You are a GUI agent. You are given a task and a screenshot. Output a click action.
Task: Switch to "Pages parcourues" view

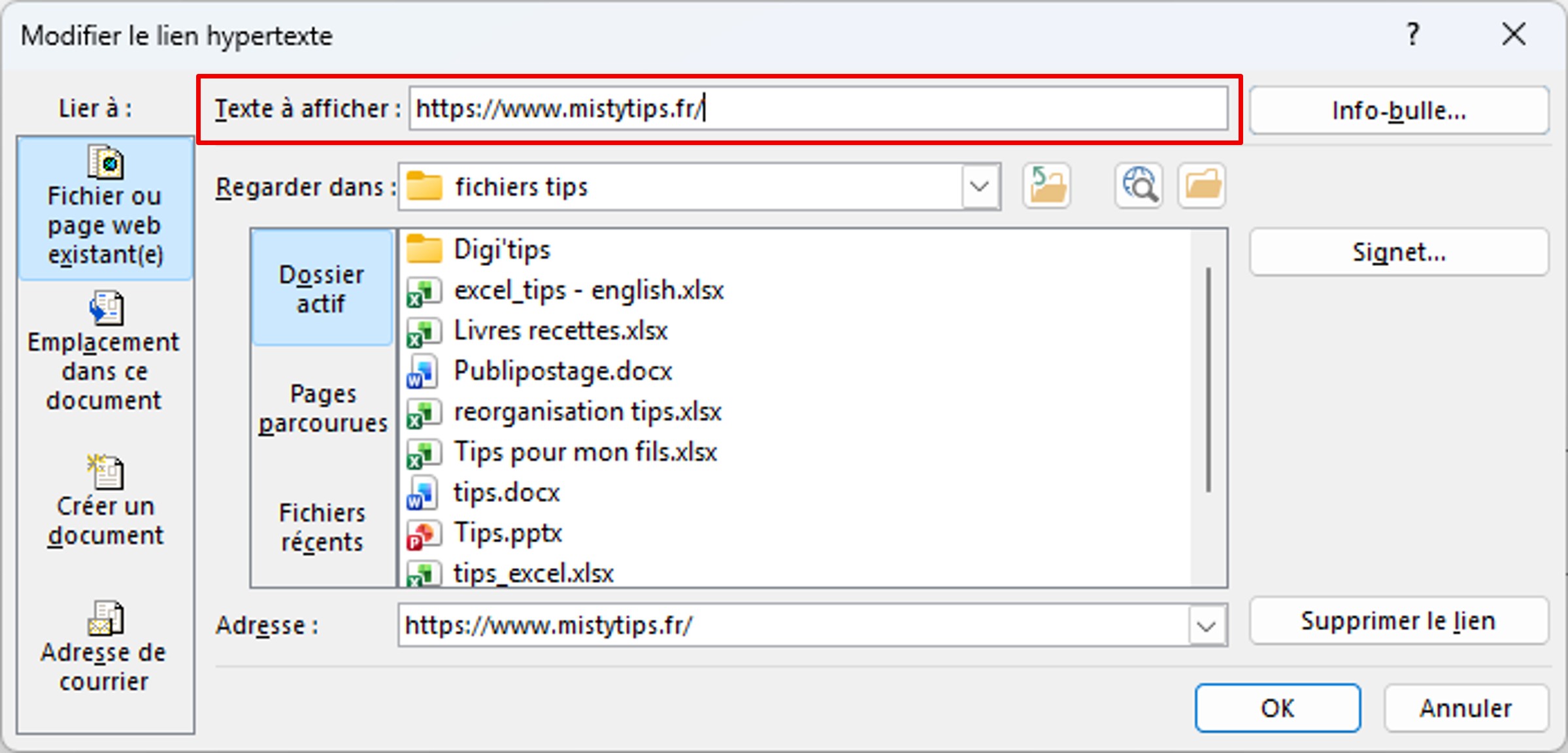point(322,407)
